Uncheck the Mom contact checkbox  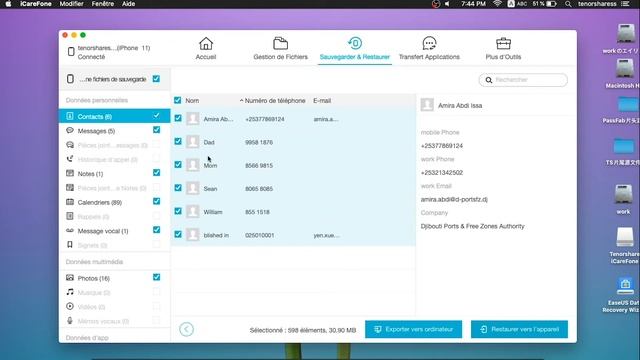pos(178,164)
